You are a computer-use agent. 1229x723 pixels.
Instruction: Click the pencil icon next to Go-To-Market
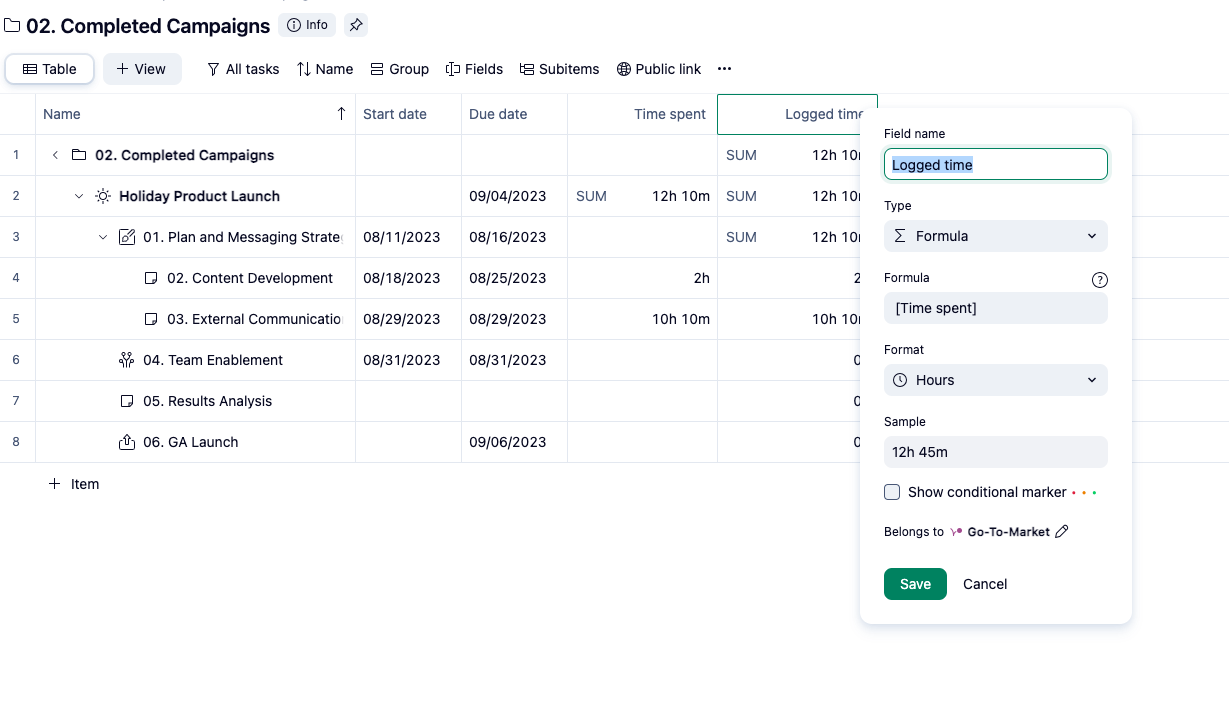coord(1062,532)
